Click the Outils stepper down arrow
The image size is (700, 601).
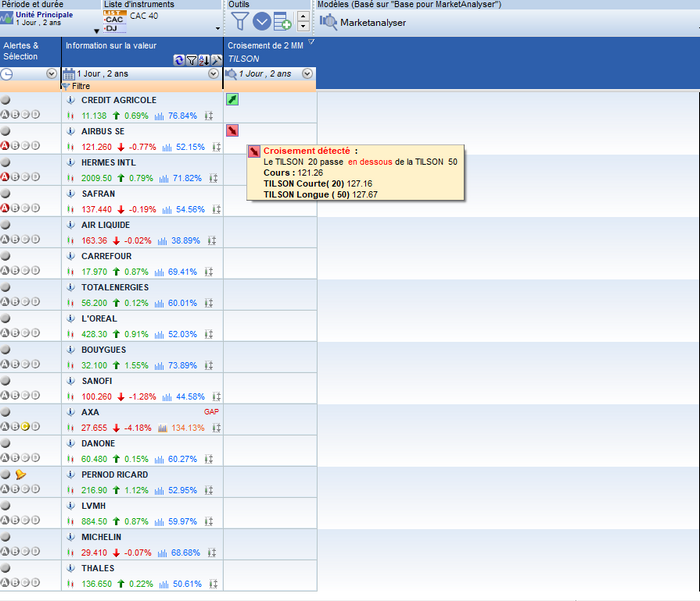(303, 26)
